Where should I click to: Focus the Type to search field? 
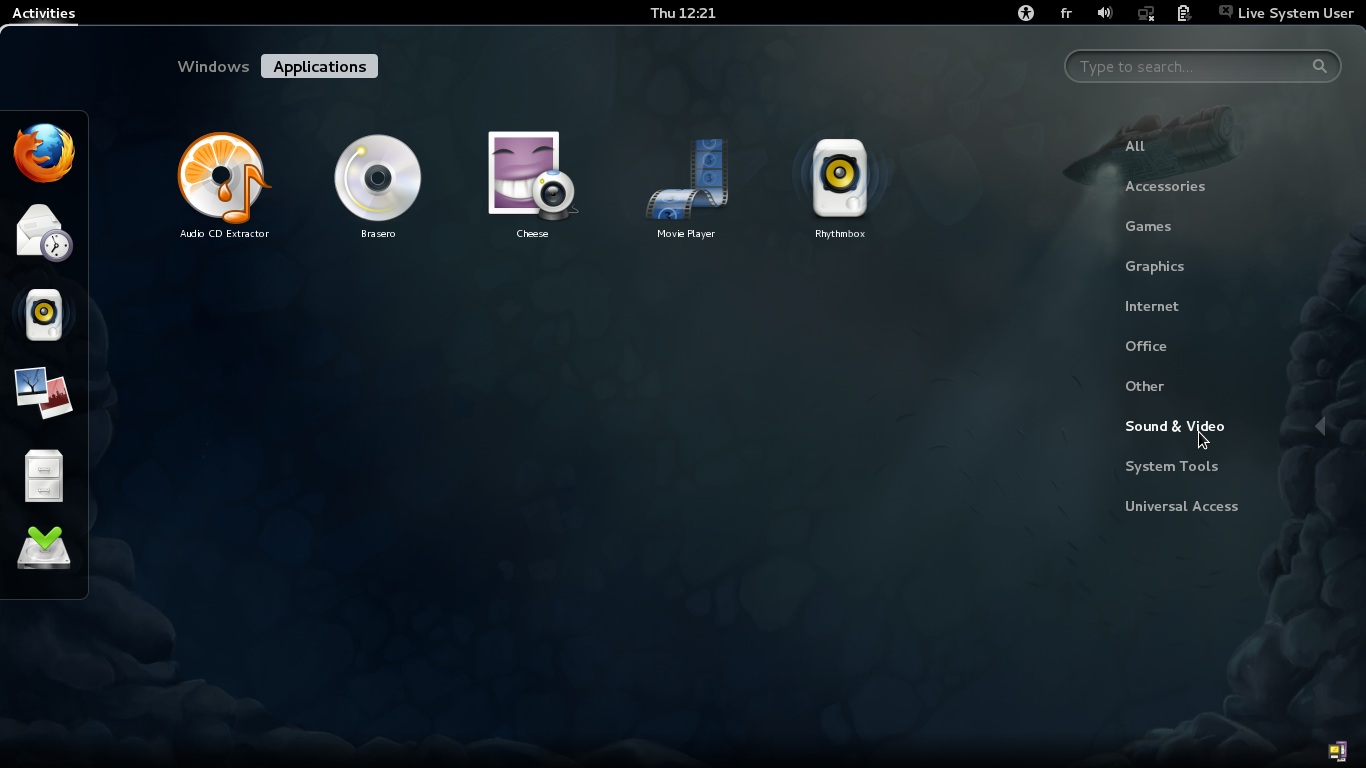1202,67
